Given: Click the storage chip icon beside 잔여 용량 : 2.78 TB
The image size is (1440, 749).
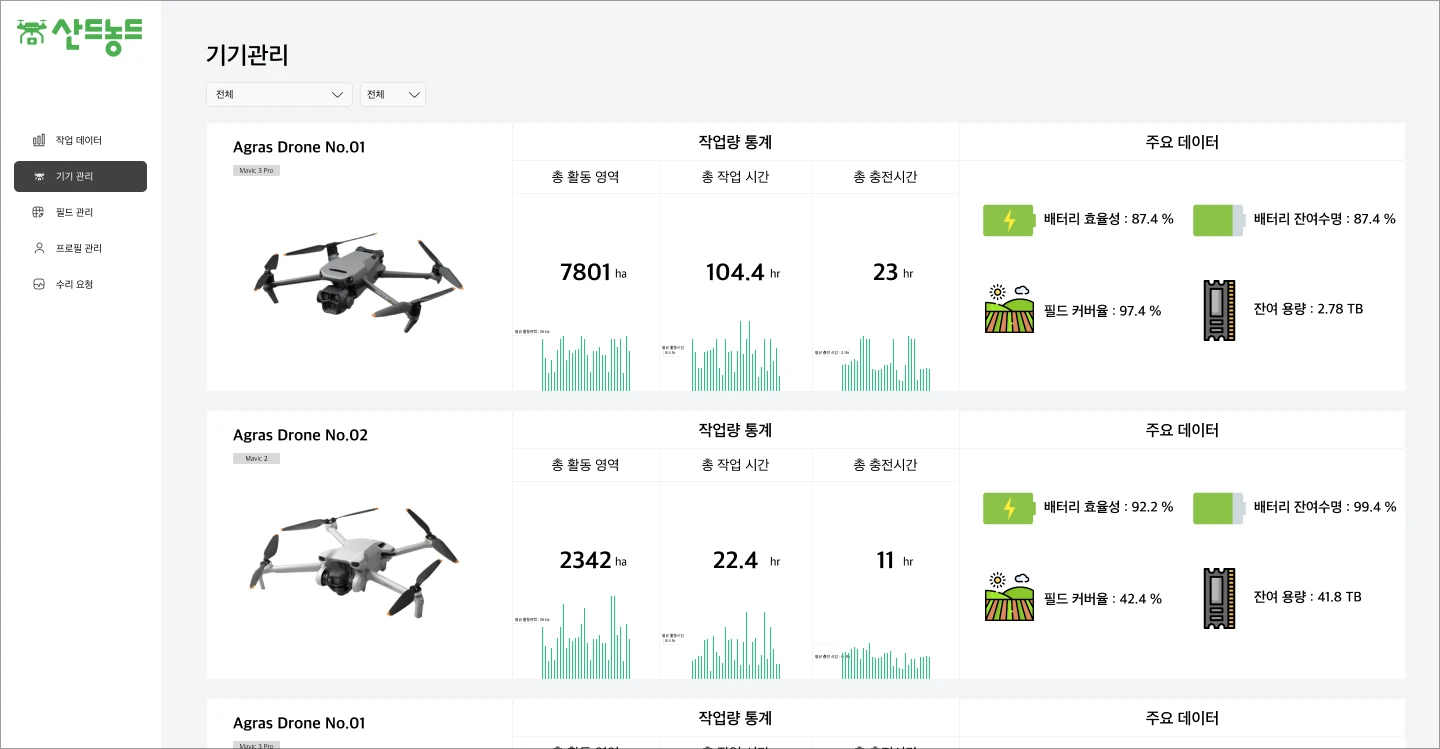Looking at the screenshot, I should (x=1219, y=310).
